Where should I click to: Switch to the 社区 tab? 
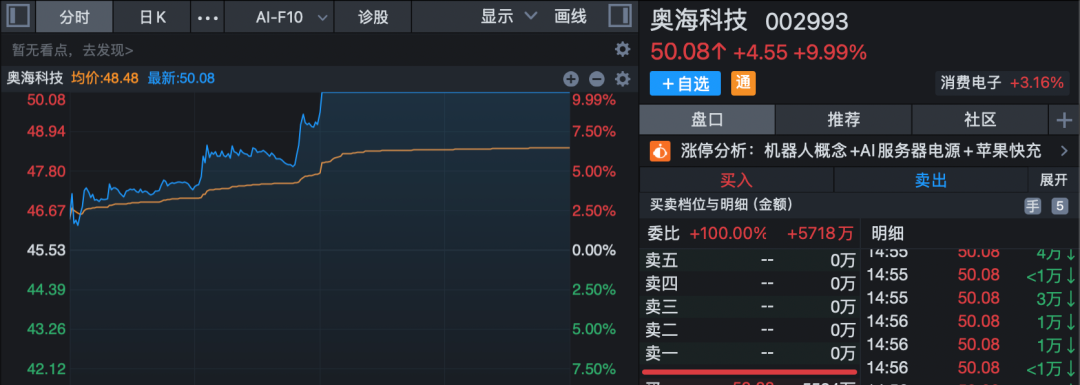pyautogui.click(x=979, y=120)
